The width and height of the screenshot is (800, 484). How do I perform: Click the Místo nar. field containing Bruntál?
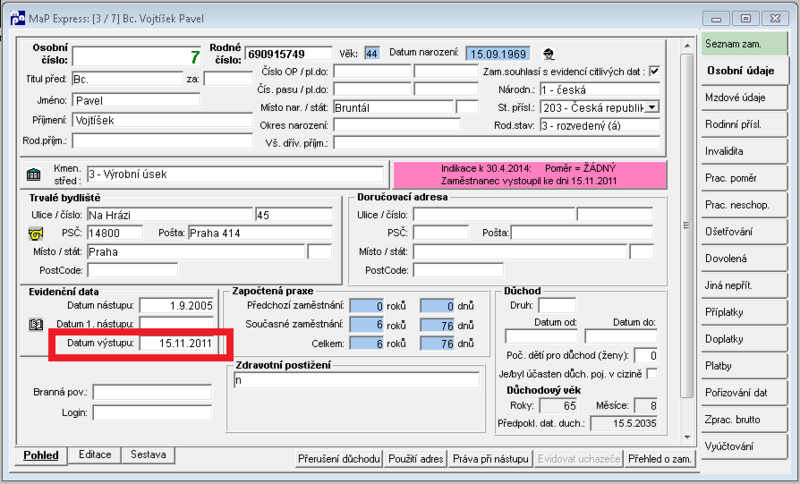pos(393,108)
